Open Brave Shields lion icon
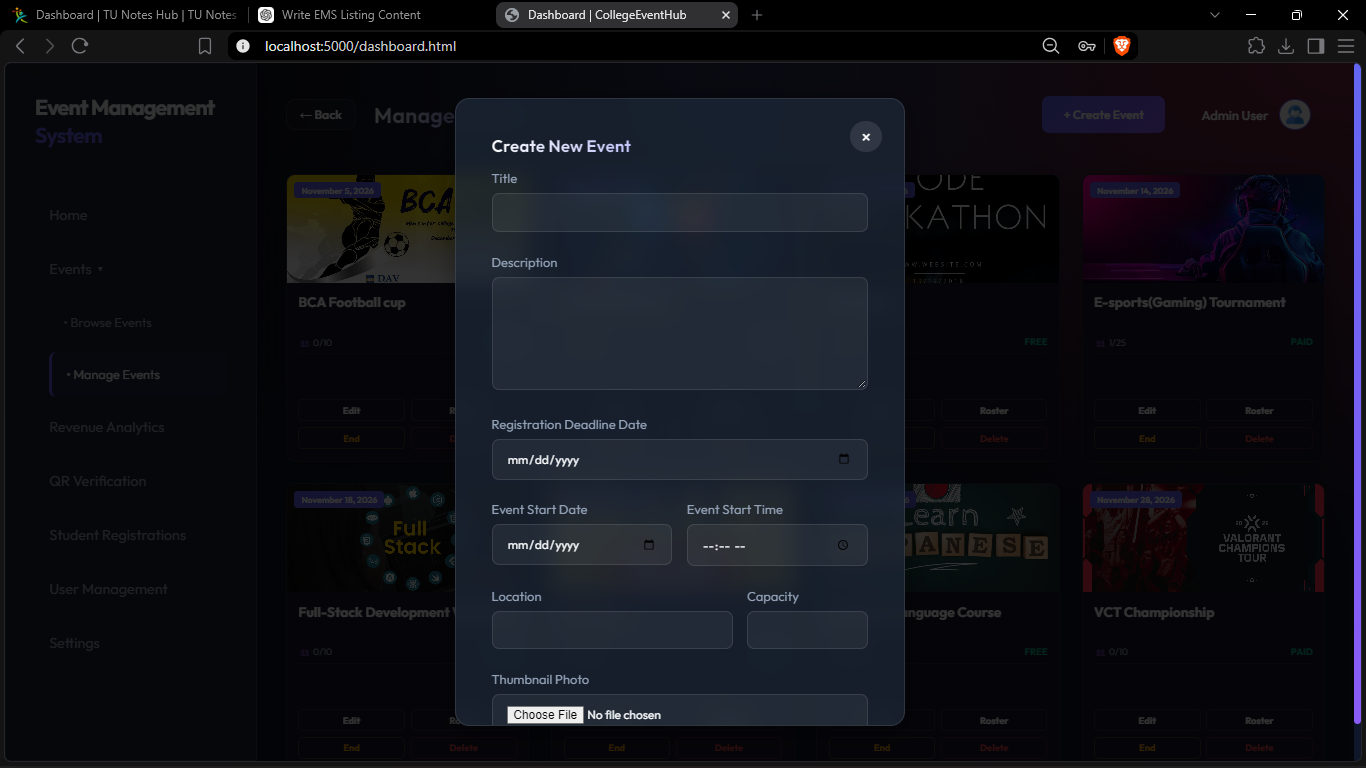Image resolution: width=1366 pixels, height=768 pixels. pos(1121,46)
